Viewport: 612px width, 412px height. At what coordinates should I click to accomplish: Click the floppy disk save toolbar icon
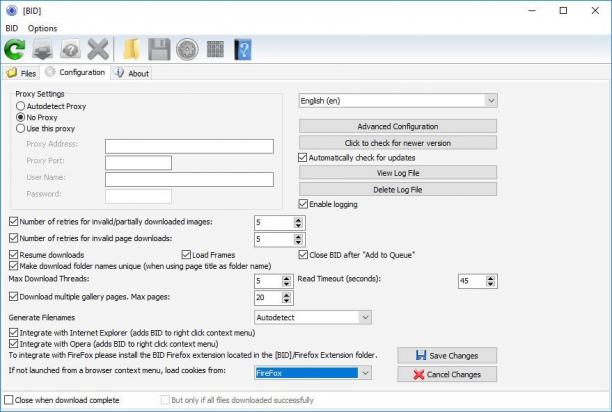point(159,50)
